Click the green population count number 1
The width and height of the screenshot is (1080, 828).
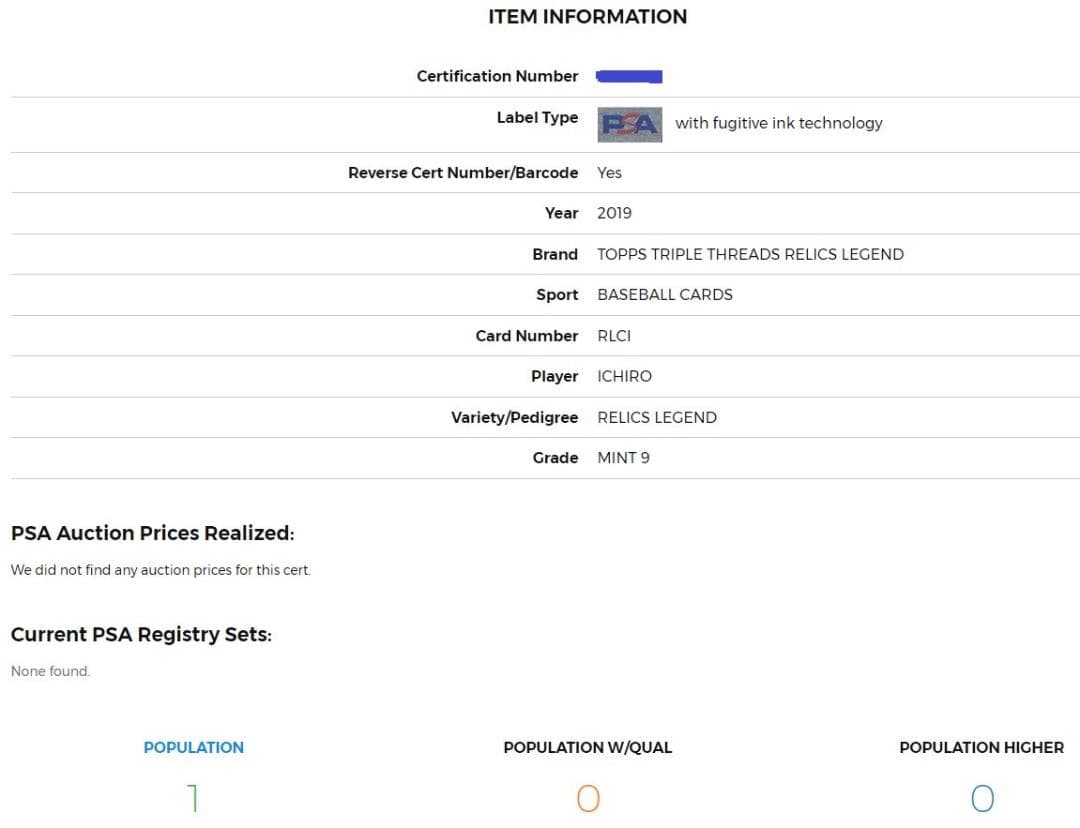[x=193, y=798]
